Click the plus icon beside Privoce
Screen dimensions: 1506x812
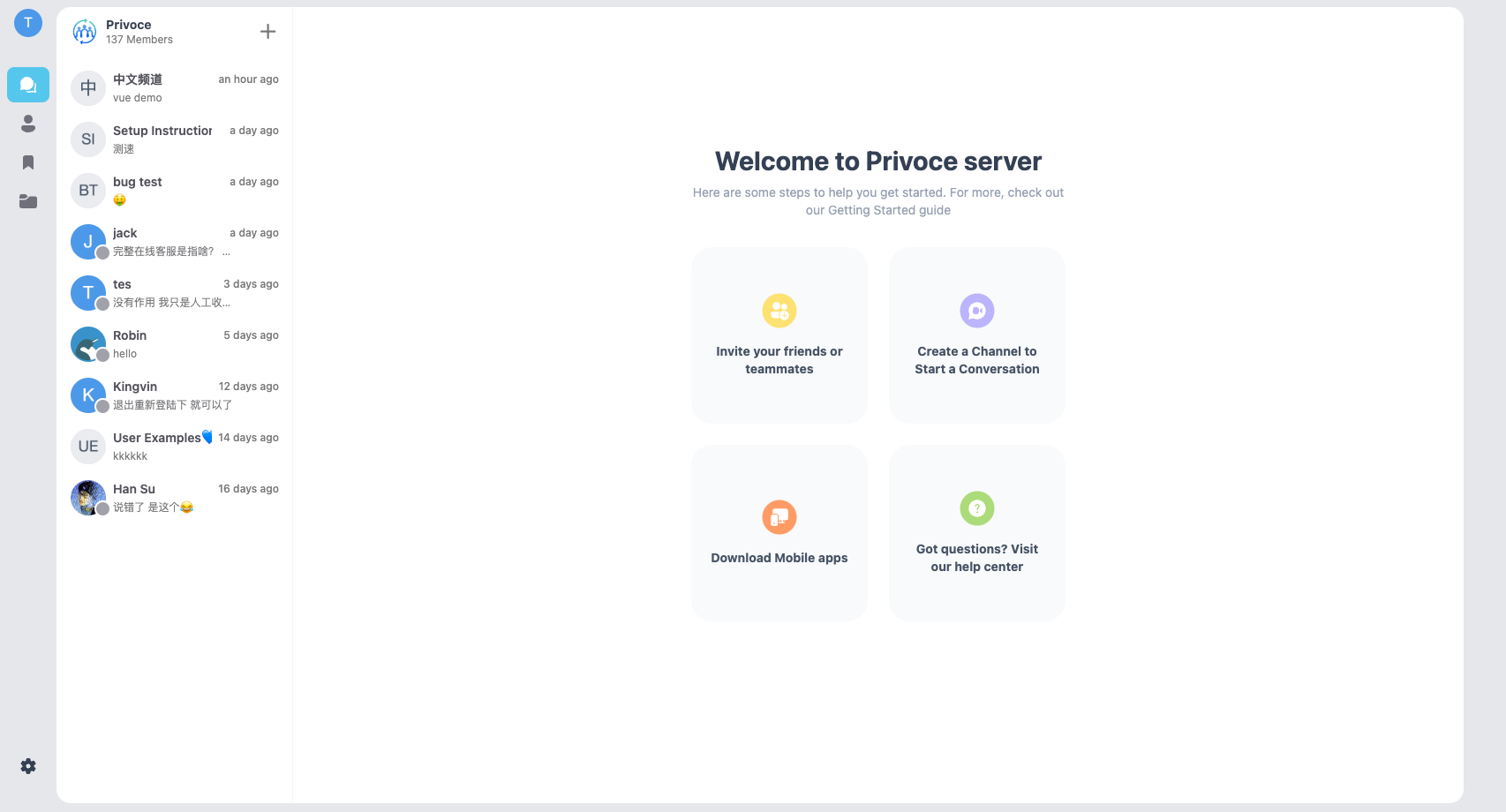268,32
